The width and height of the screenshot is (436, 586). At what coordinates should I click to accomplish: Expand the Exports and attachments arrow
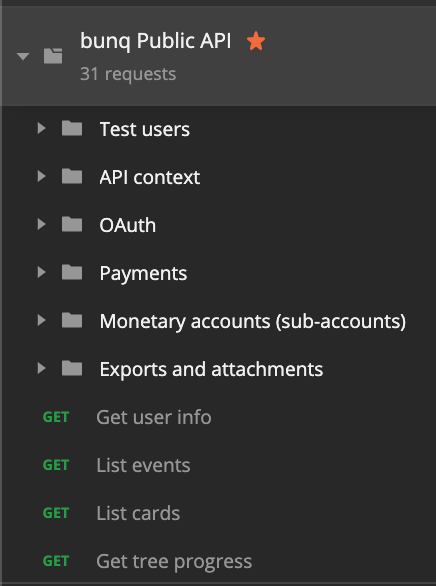(x=41, y=368)
